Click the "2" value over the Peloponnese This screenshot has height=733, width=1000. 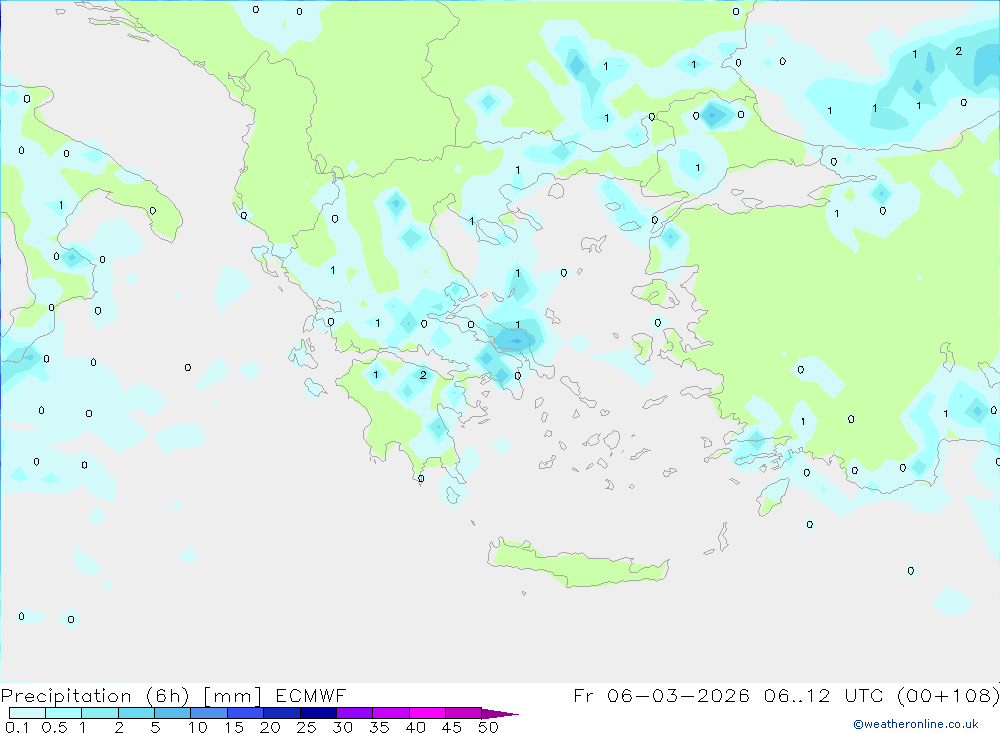click(423, 375)
